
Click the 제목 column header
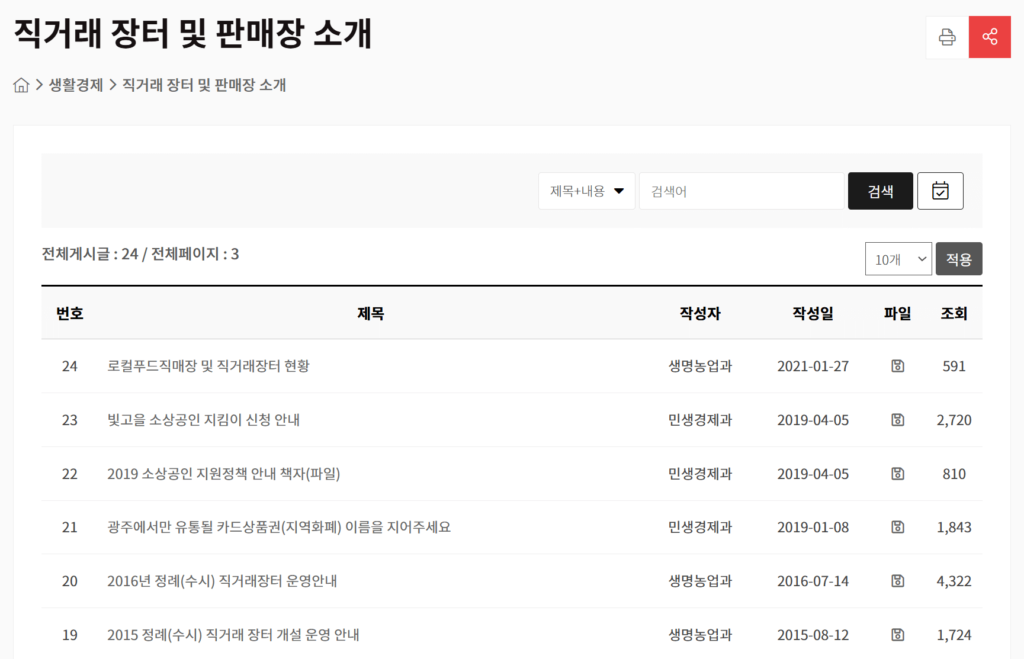[x=370, y=313]
